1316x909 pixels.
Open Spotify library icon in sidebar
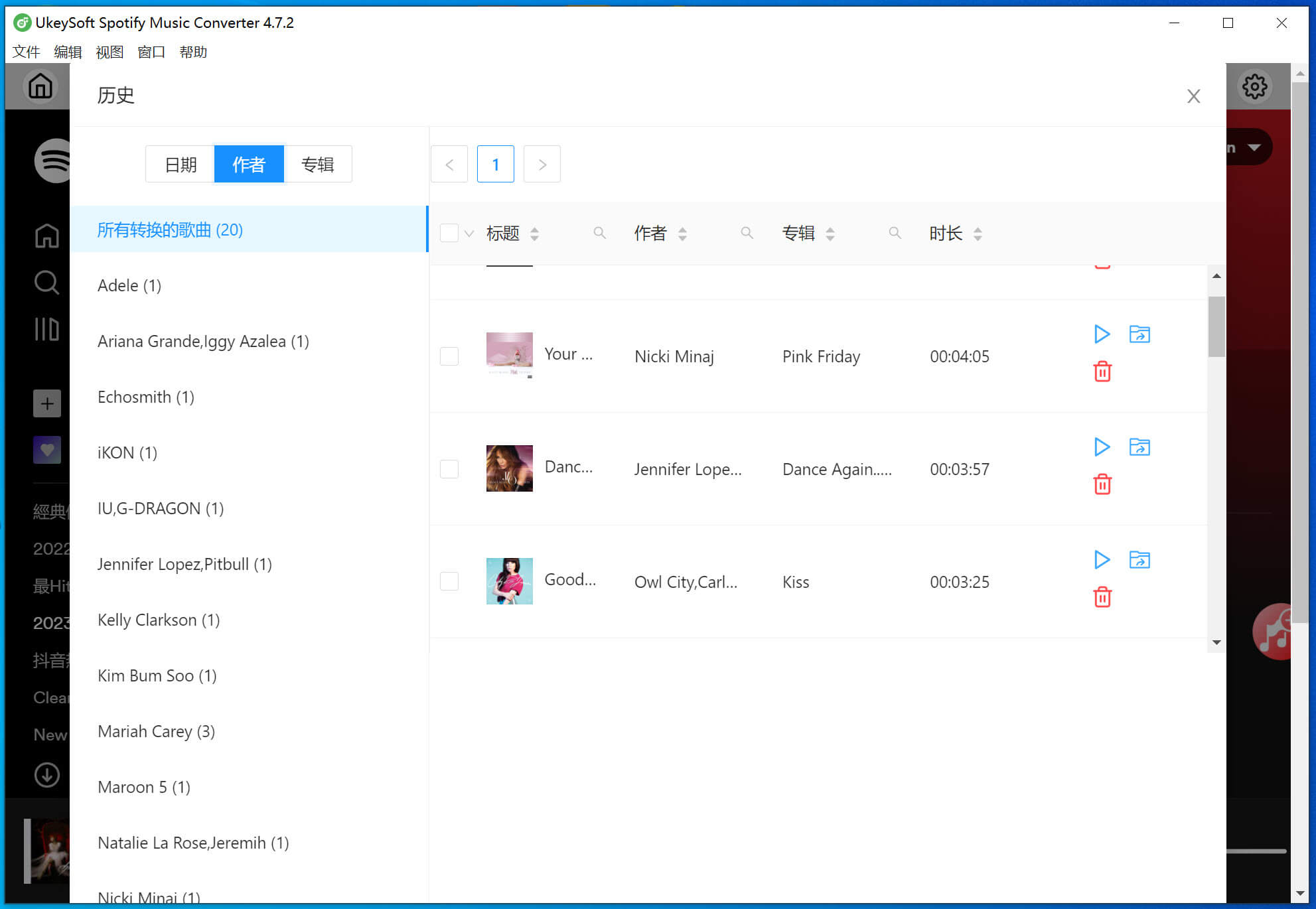(x=46, y=329)
